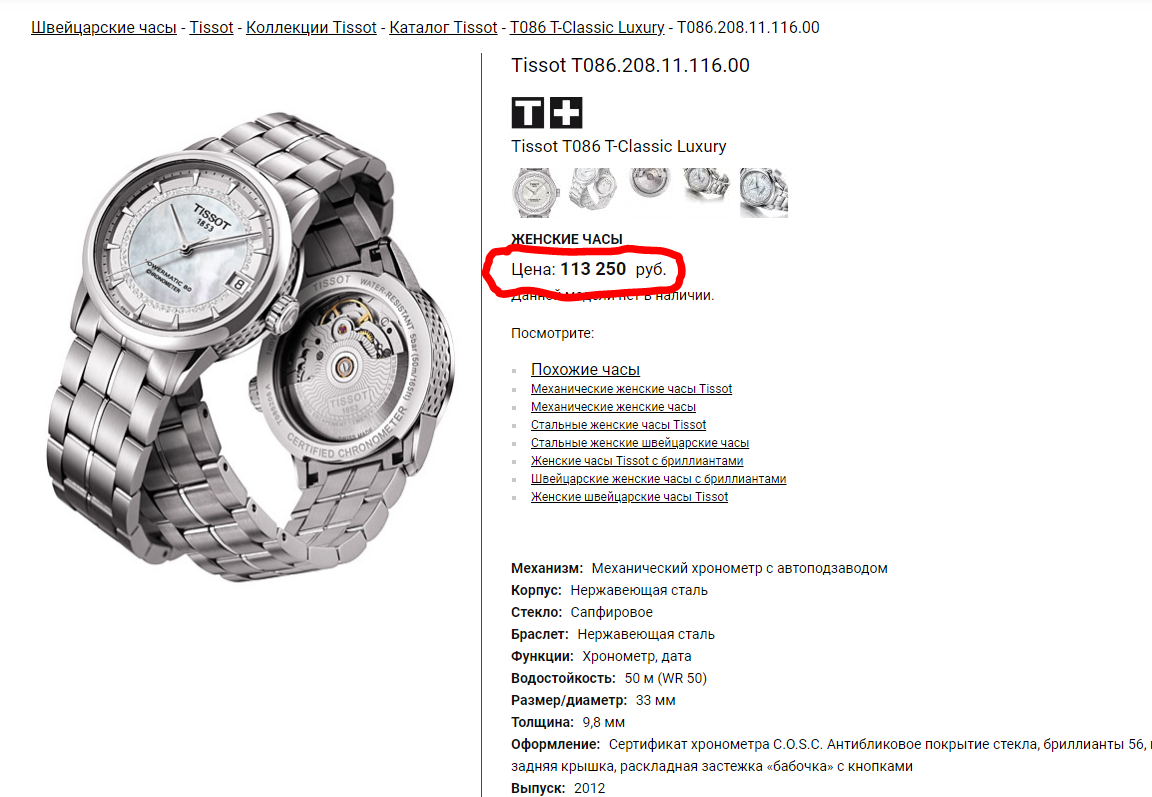Click the Tissot T logo icon
Viewport: 1152px width, 797px height.
point(528,113)
